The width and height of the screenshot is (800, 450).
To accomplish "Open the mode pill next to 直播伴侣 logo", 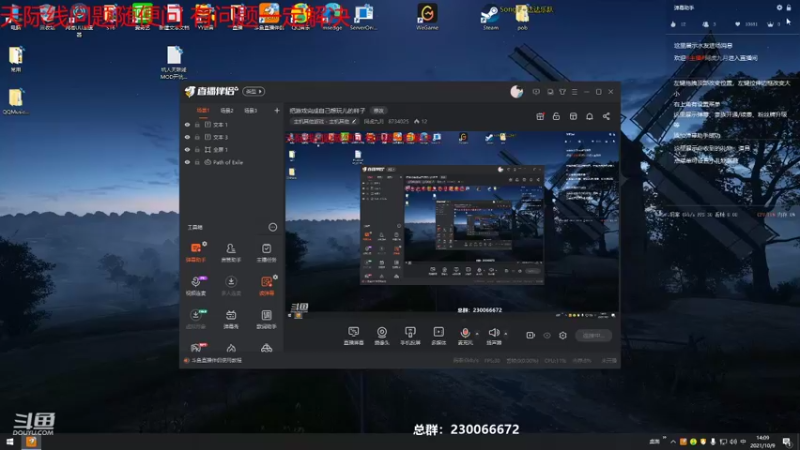I will 254,92.
